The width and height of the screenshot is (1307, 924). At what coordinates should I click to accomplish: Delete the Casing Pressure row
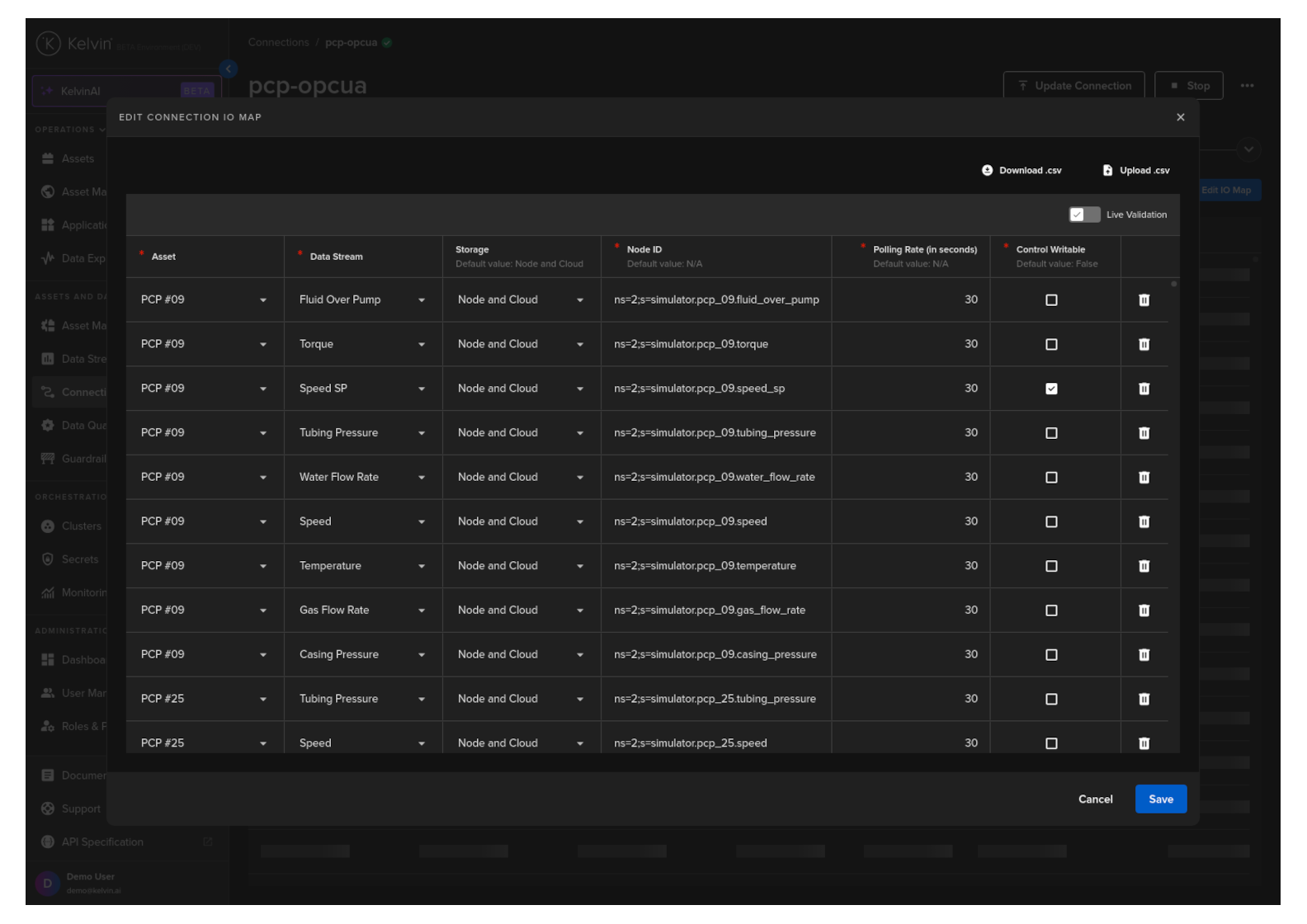tap(1144, 655)
